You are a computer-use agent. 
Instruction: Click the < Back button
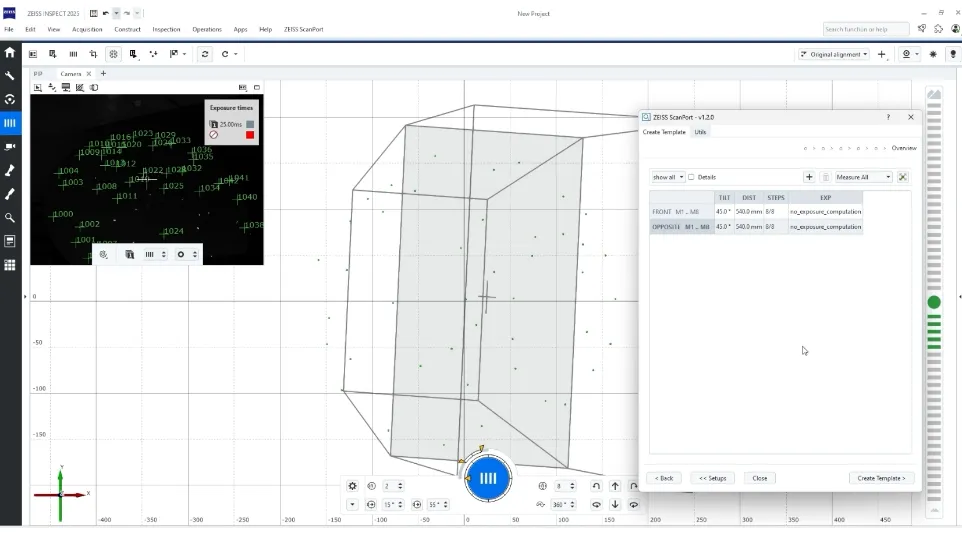coord(664,478)
